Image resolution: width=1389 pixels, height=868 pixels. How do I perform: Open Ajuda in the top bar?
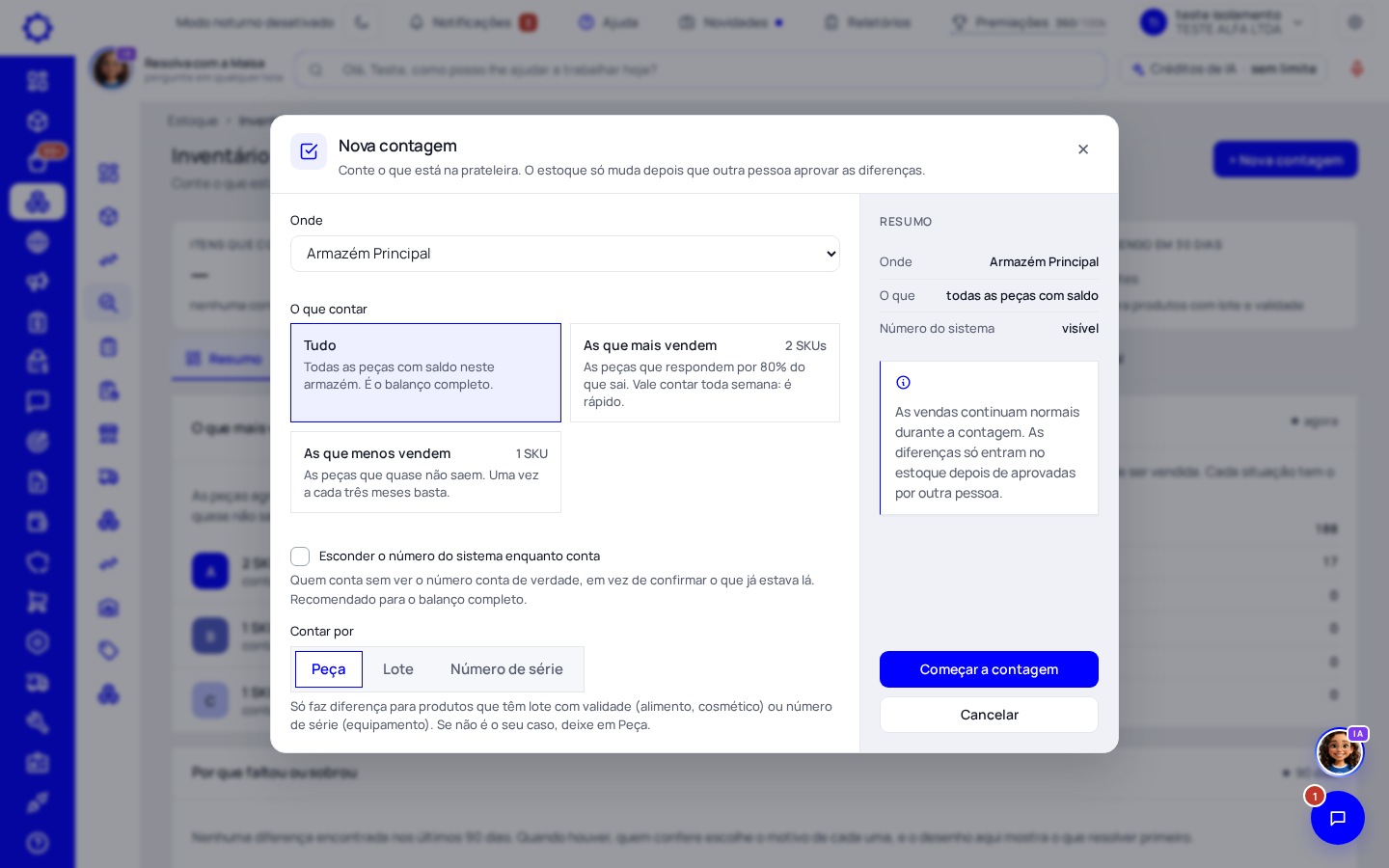click(609, 22)
